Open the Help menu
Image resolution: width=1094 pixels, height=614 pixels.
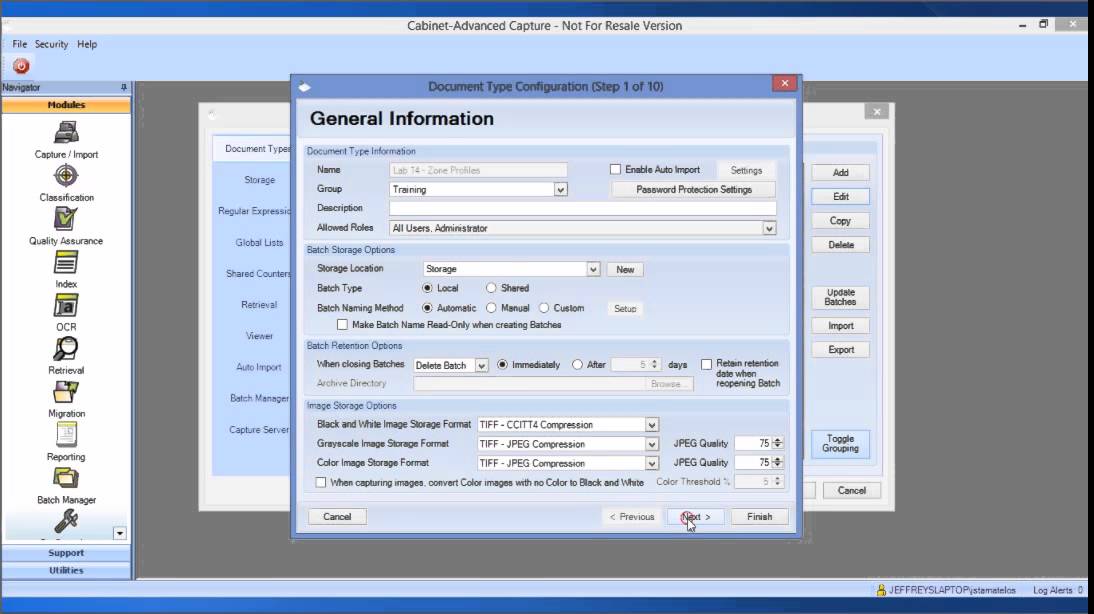click(87, 44)
